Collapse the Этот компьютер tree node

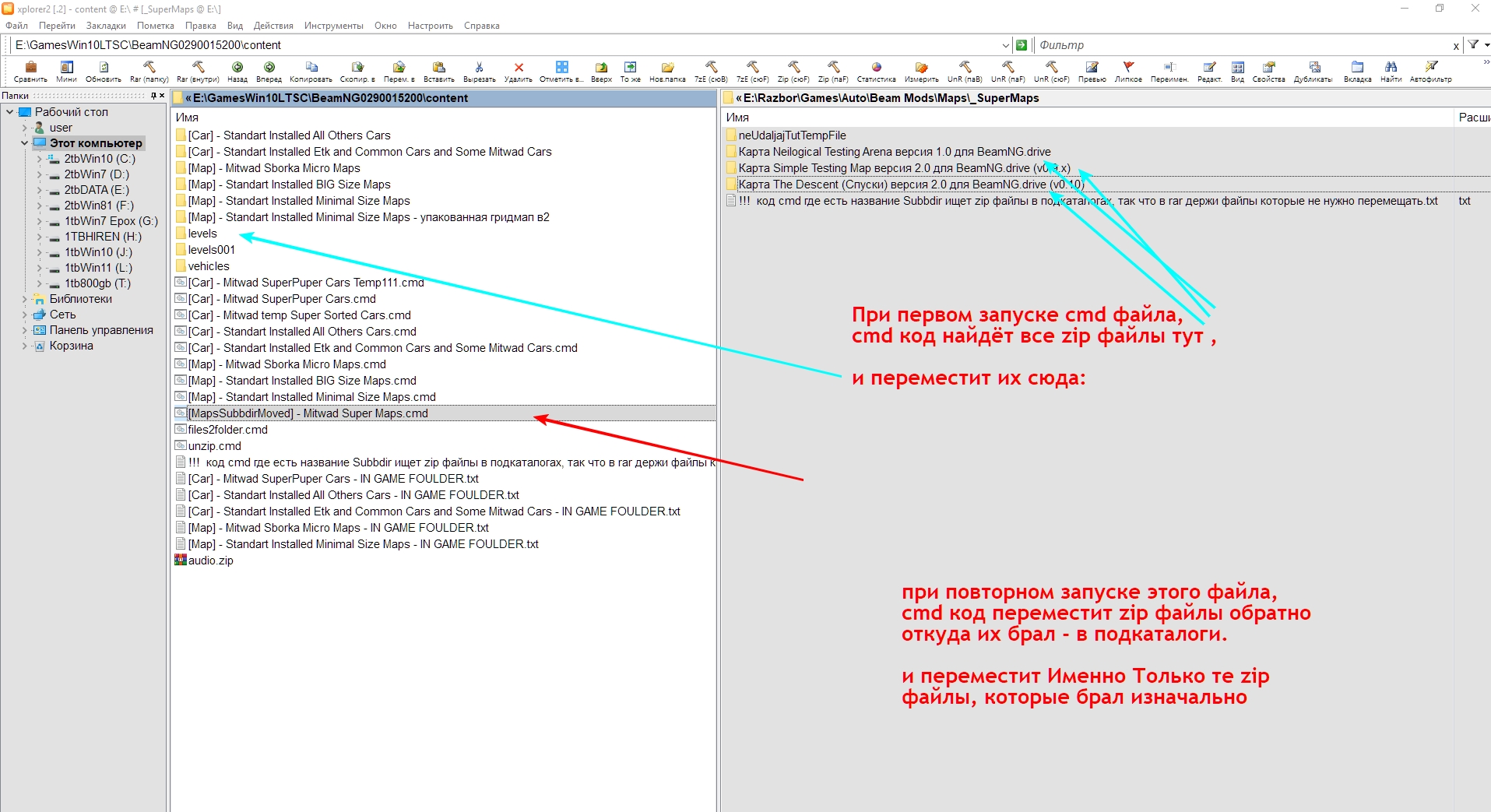pyautogui.click(x=24, y=143)
